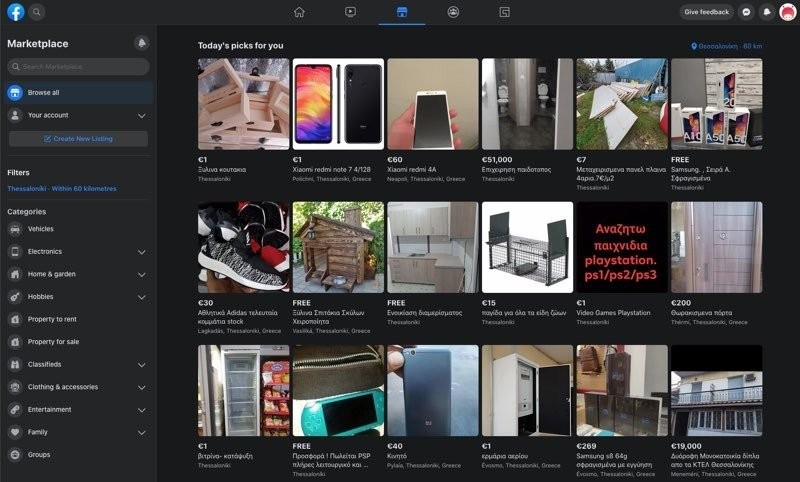The width and height of the screenshot is (800, 482).
Task: Open the Thessaloniki within 60 kilometres filter link
Action: (x=62, y=189)
